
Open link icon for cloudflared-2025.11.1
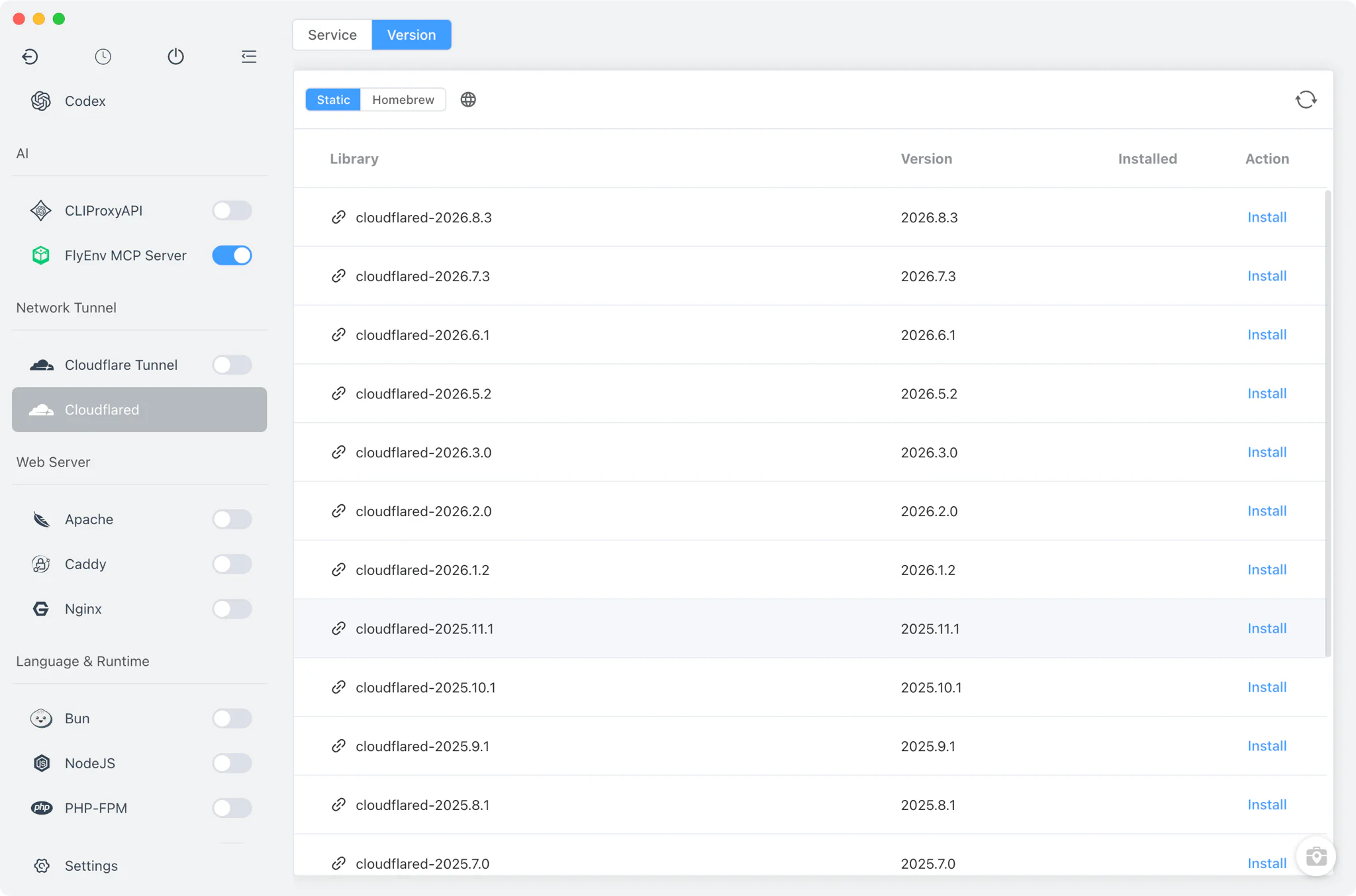coord(339,629)
